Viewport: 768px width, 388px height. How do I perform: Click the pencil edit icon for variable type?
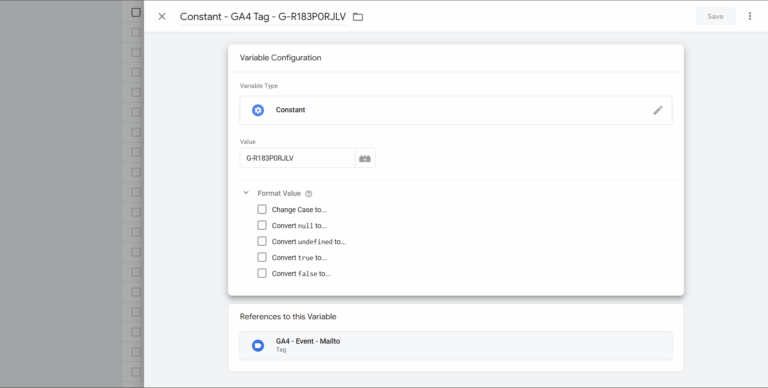pos(657,110)
